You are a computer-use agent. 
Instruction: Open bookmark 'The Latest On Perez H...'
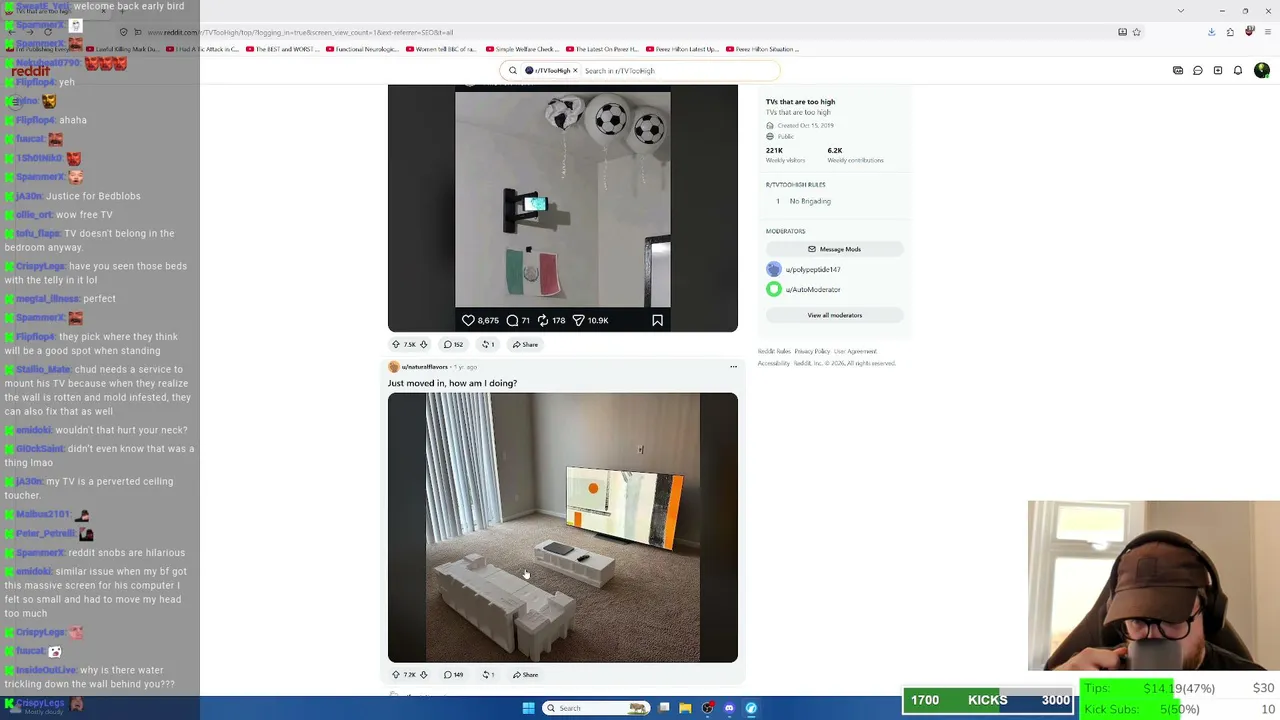600,49
